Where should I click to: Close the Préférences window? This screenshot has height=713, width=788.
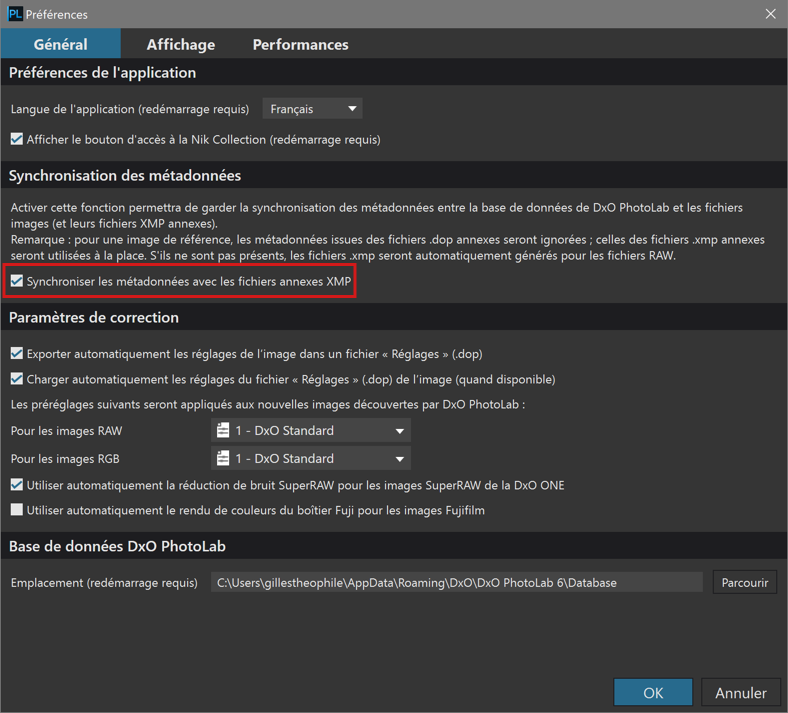click(770, 14)
